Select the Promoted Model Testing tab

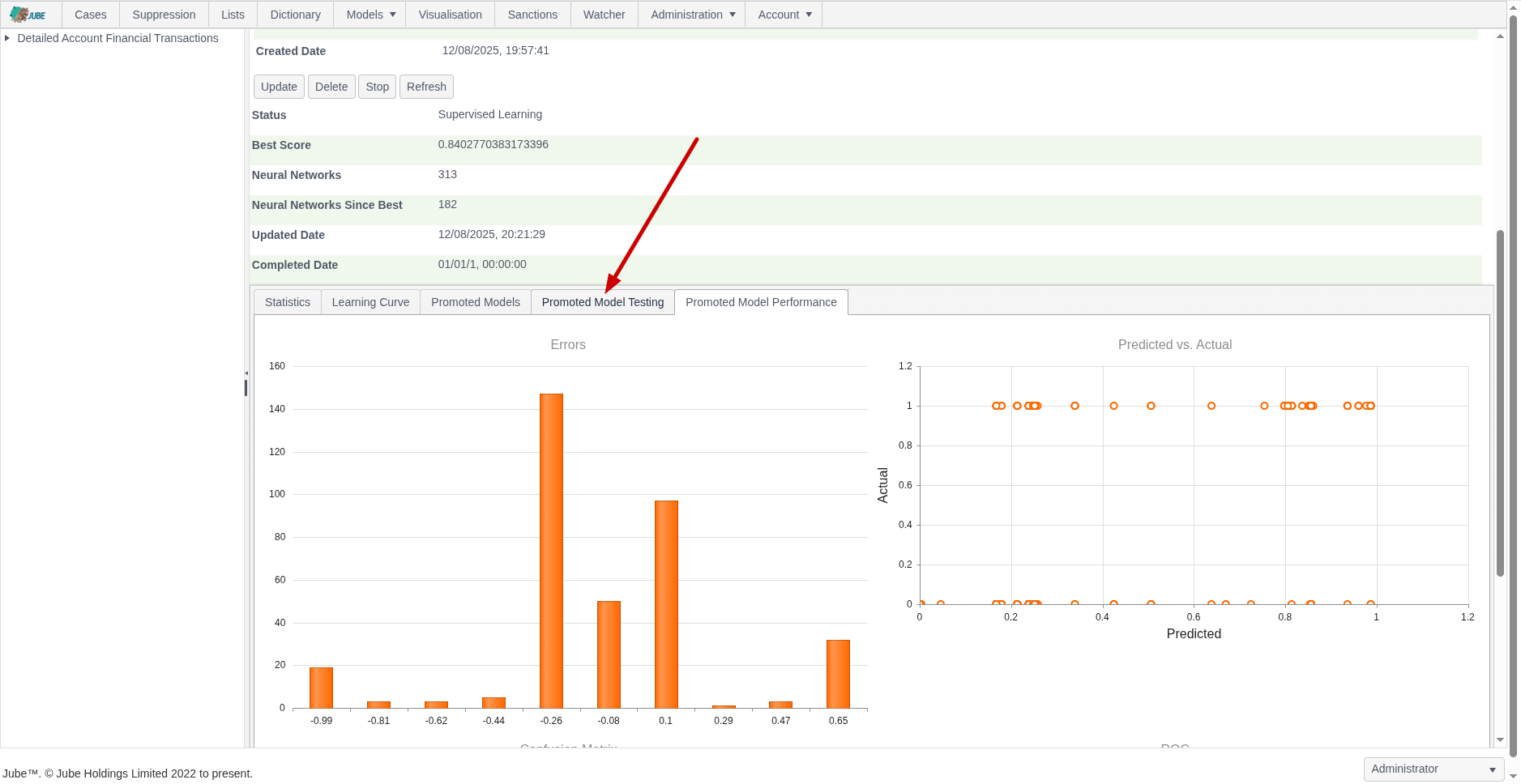pos(603,302)
